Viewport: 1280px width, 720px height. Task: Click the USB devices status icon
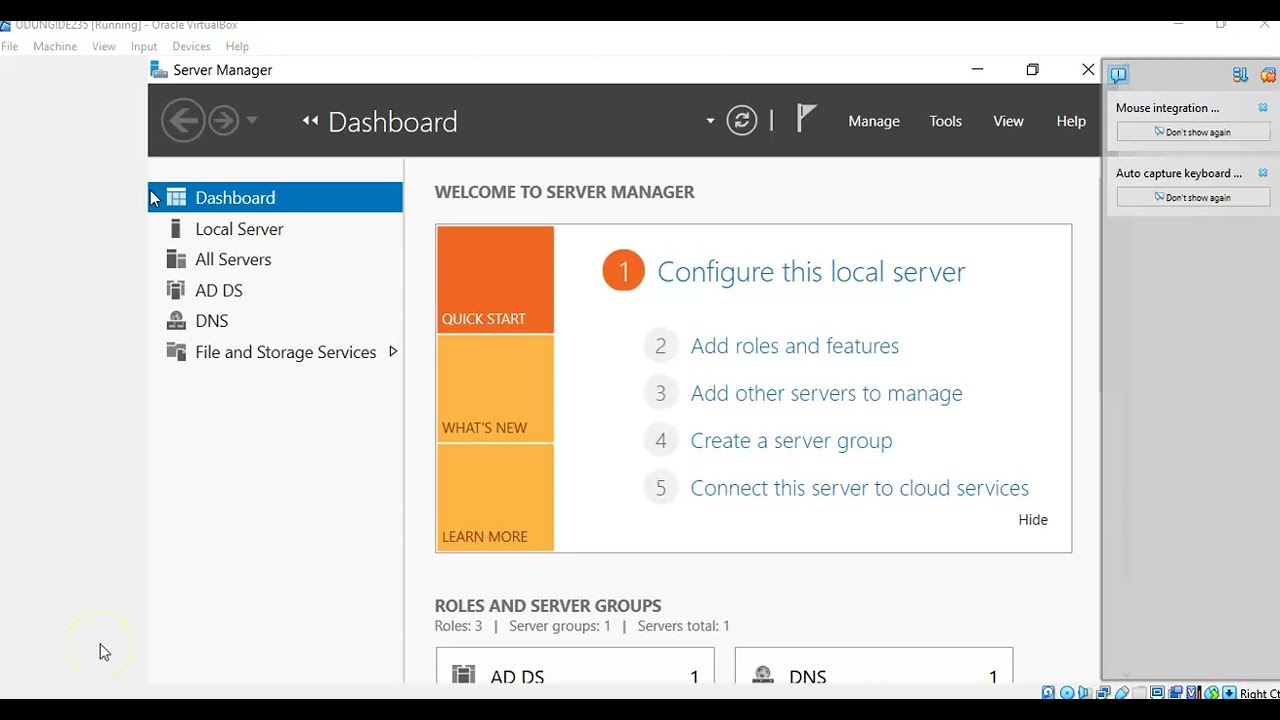pyautogui.click(x=1122, y=693)
